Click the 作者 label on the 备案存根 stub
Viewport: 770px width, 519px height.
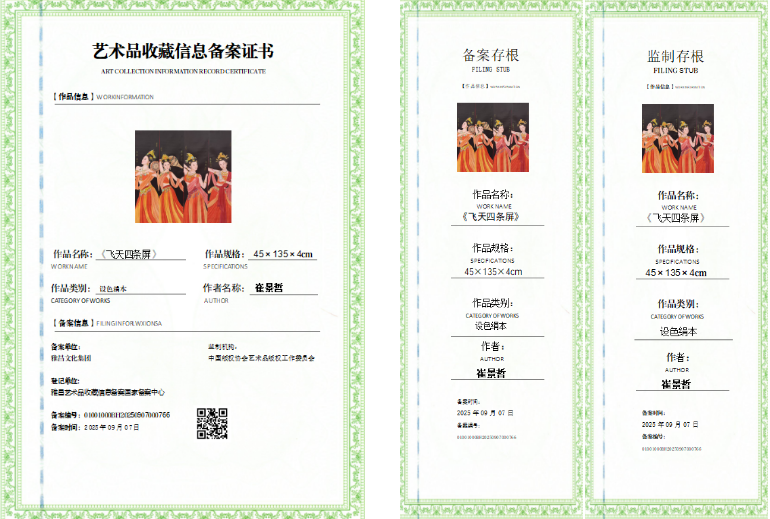pos(493,347)
